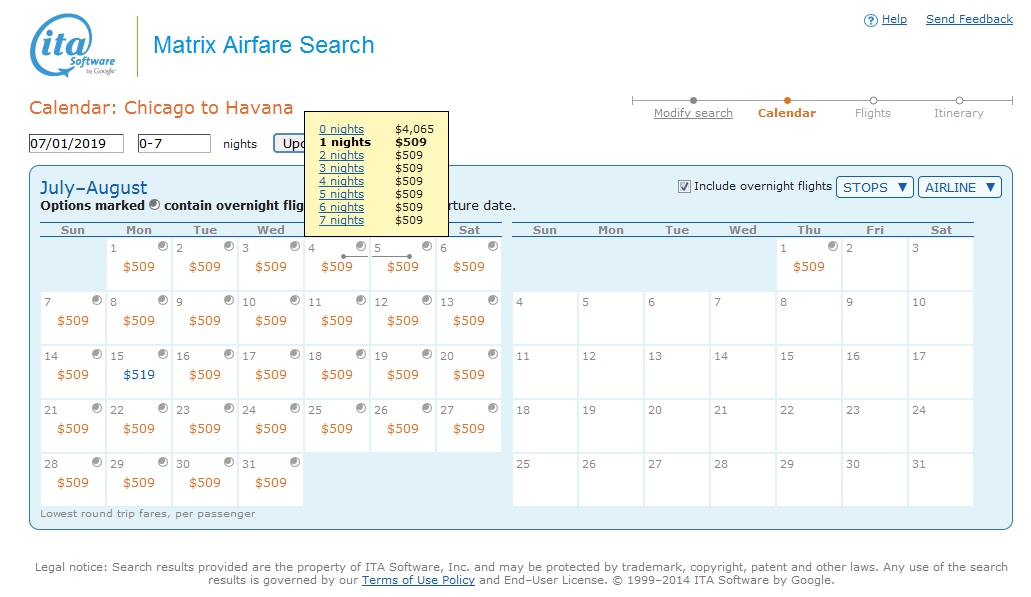The width and height of the screenshot is (1031, 597).
Task: Open the Terms of Use Policy link
Action: [x=418, y=579]
